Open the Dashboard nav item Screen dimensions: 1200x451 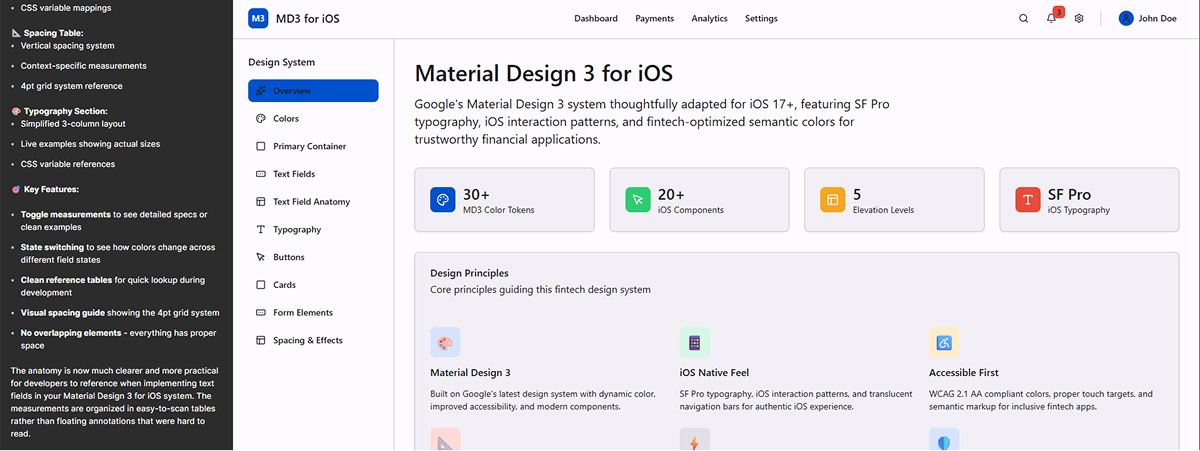(x=595, y=19)
